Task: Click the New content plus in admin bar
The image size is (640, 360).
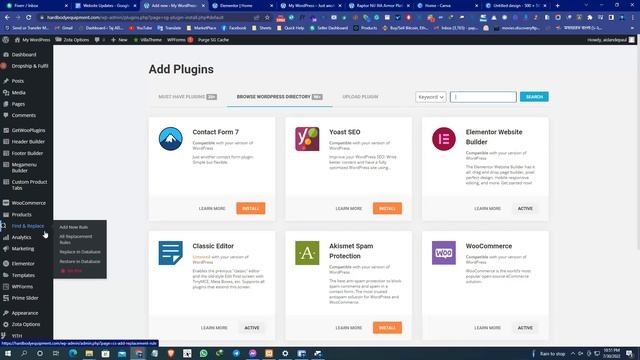Action: (119, 40)
